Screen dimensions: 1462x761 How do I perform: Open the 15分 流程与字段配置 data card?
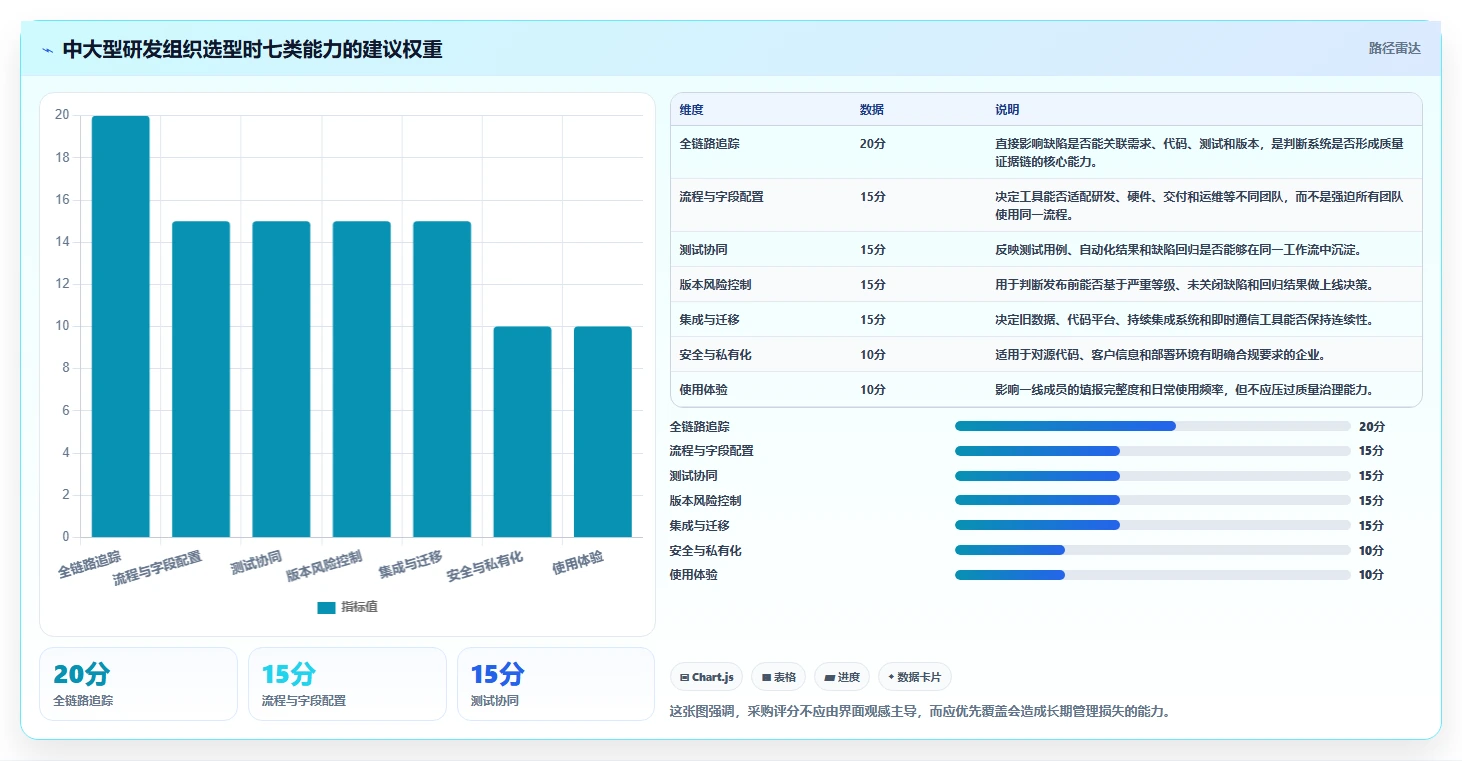(347, 684)
